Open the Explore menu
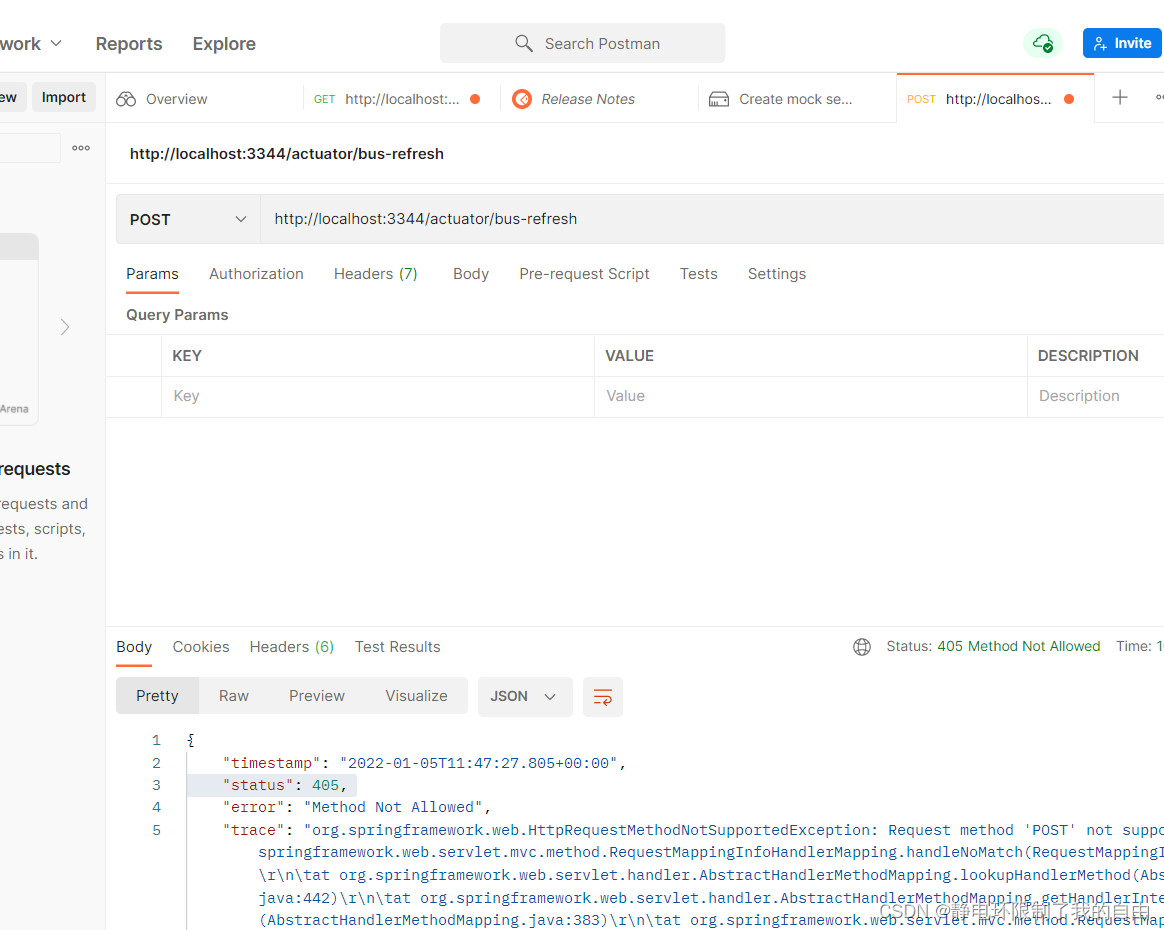The image size is (1164, 930). [x=224, y=44]
